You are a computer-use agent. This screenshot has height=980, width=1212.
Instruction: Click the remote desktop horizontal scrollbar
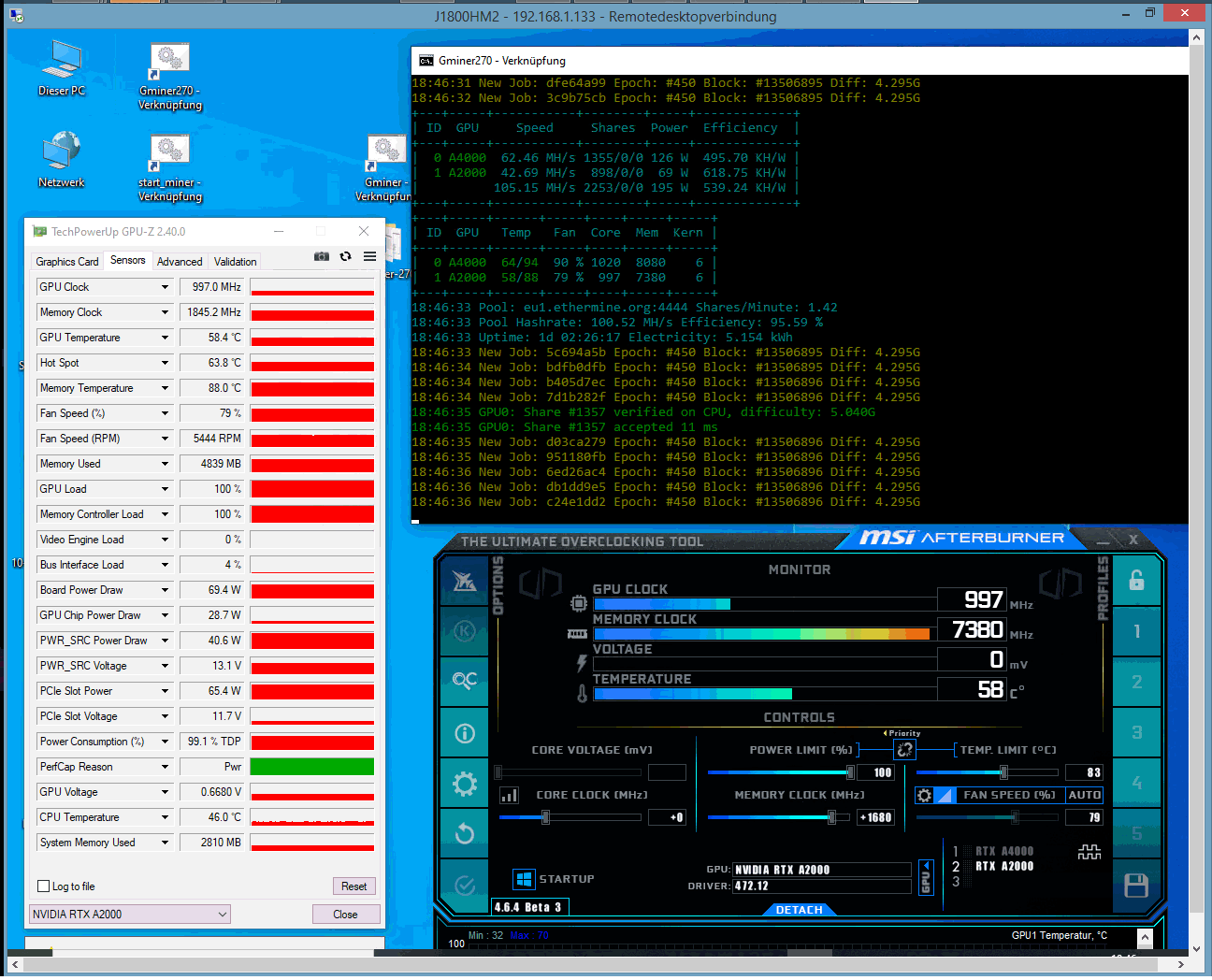598,964
